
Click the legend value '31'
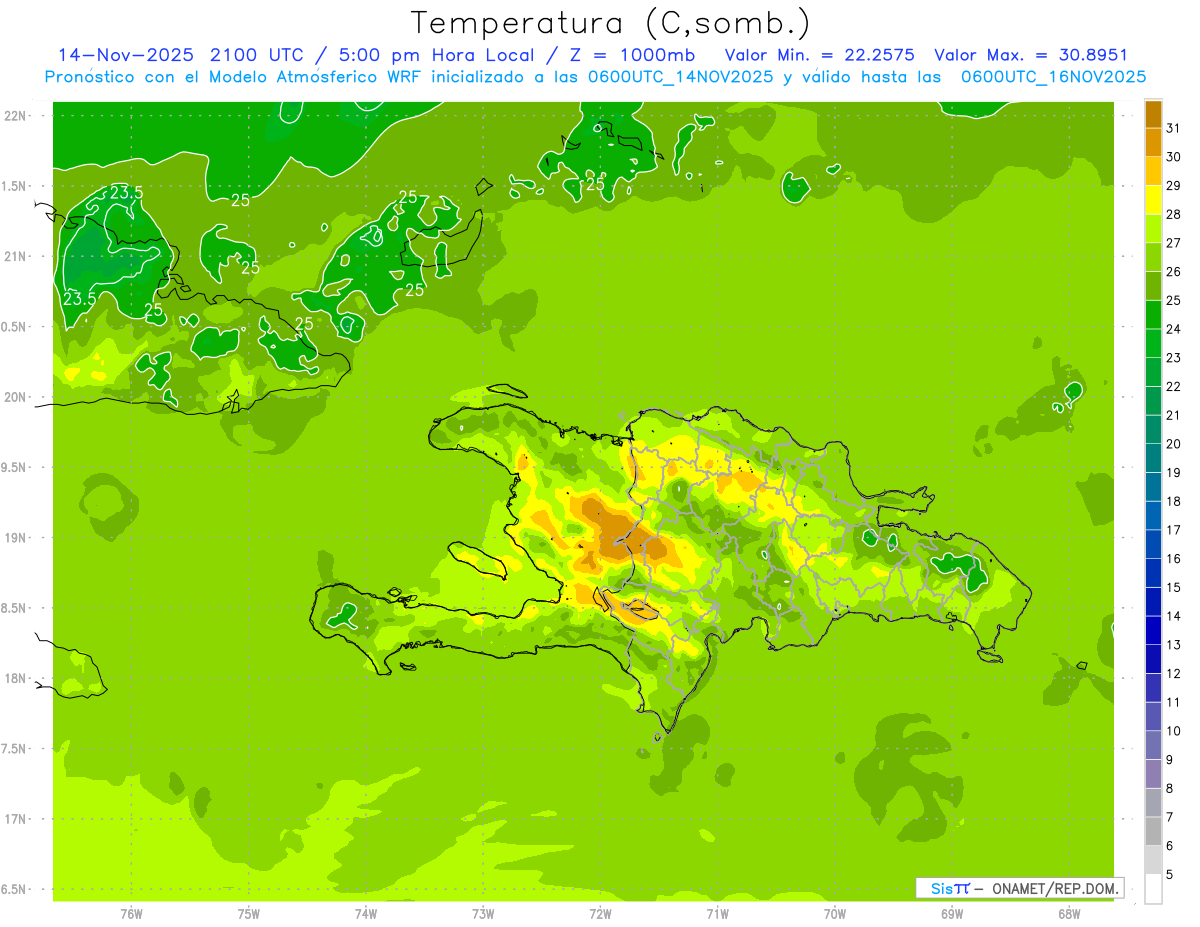[1174, 128]
